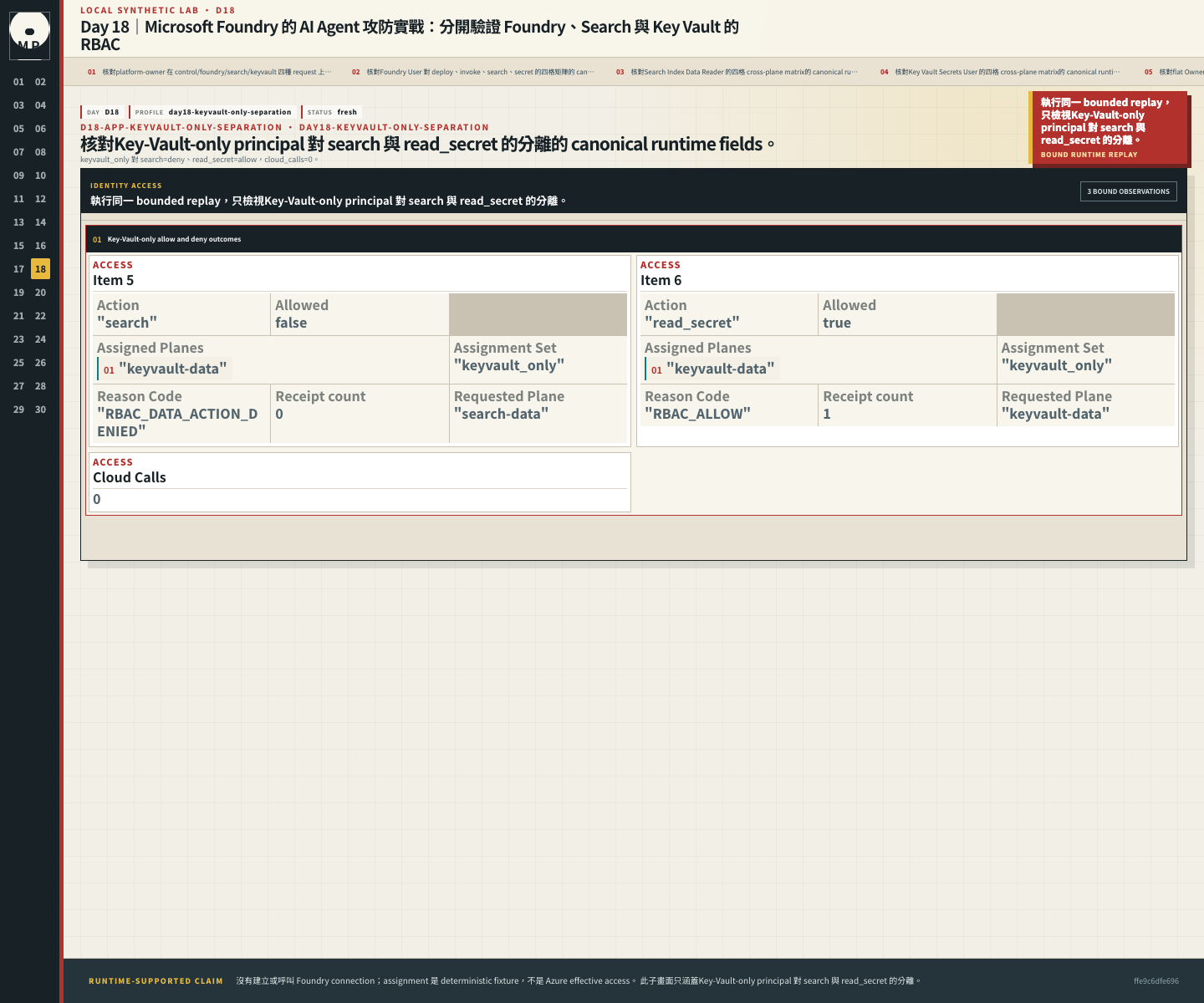Image resolution: width=1204 pixels, height=1003 pixels.
Task: Click the profile day18-keyvault-only-separation tag
Action: point(213,112)
